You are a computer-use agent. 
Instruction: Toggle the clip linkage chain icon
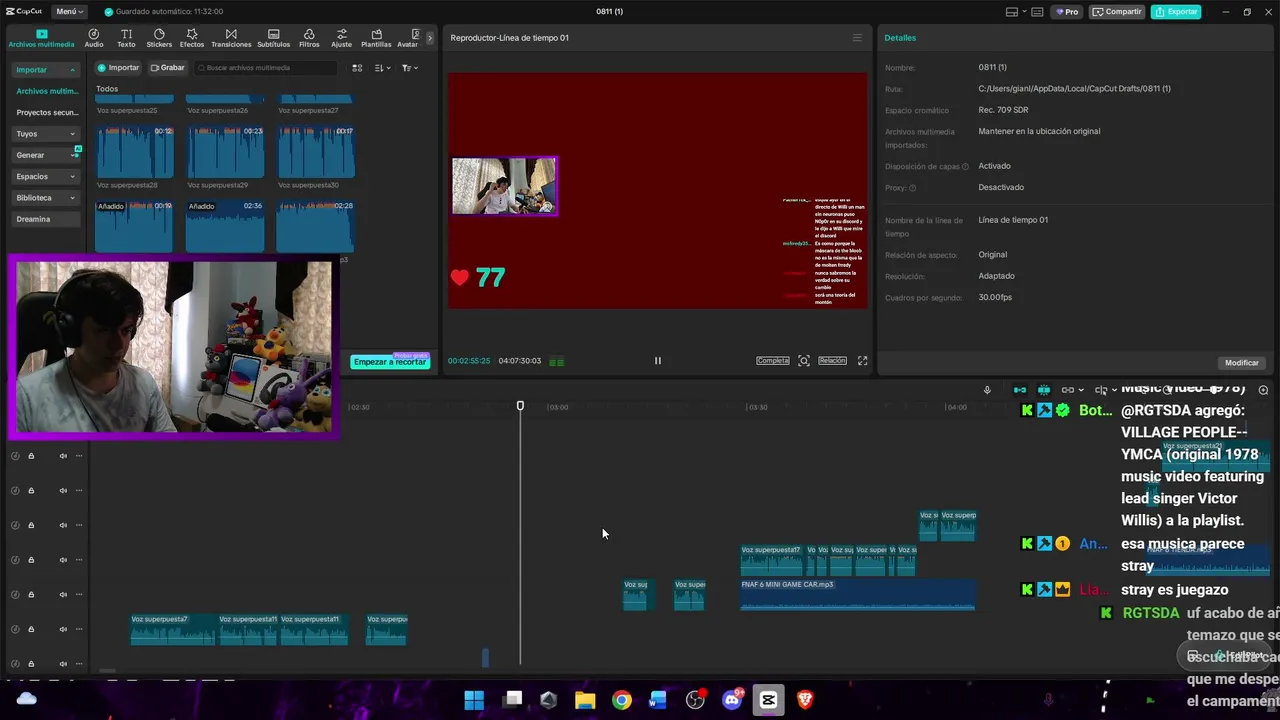1068,390
